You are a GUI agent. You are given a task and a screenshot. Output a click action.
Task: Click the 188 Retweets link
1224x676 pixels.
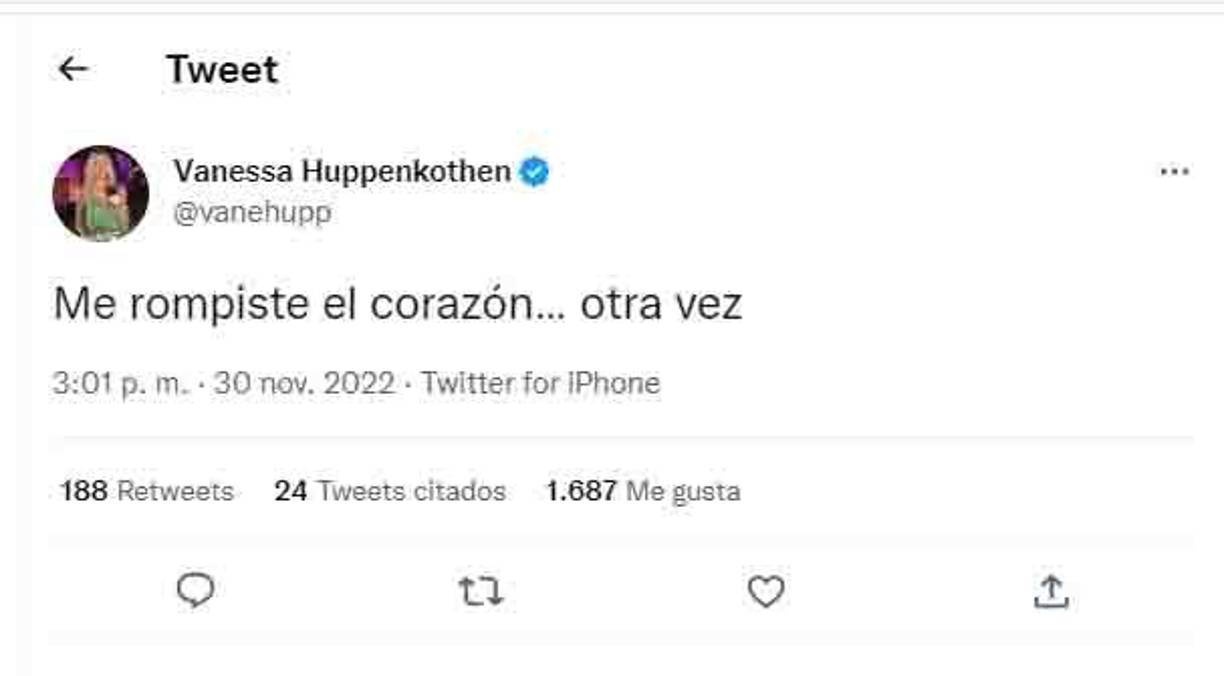tap(145, 491)
